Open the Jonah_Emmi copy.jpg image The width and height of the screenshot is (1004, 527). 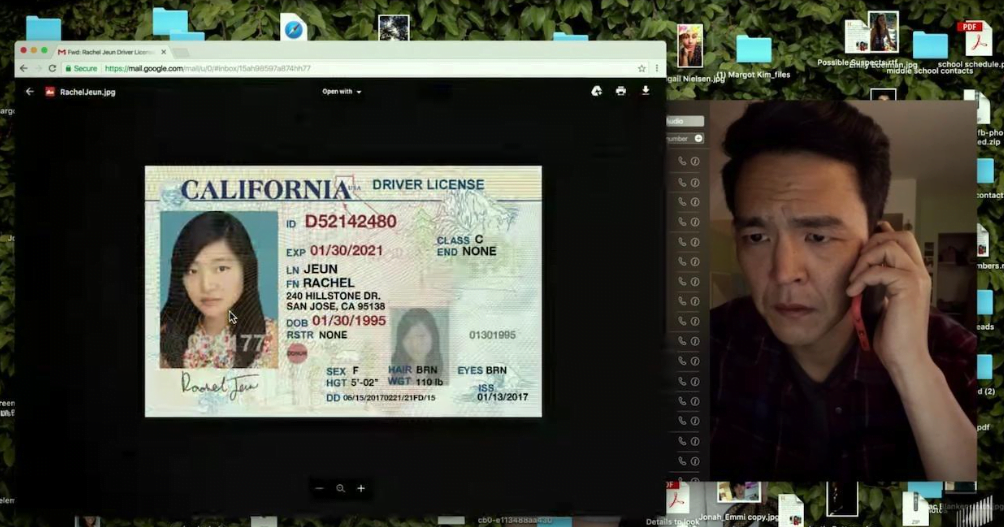(738, 493)
